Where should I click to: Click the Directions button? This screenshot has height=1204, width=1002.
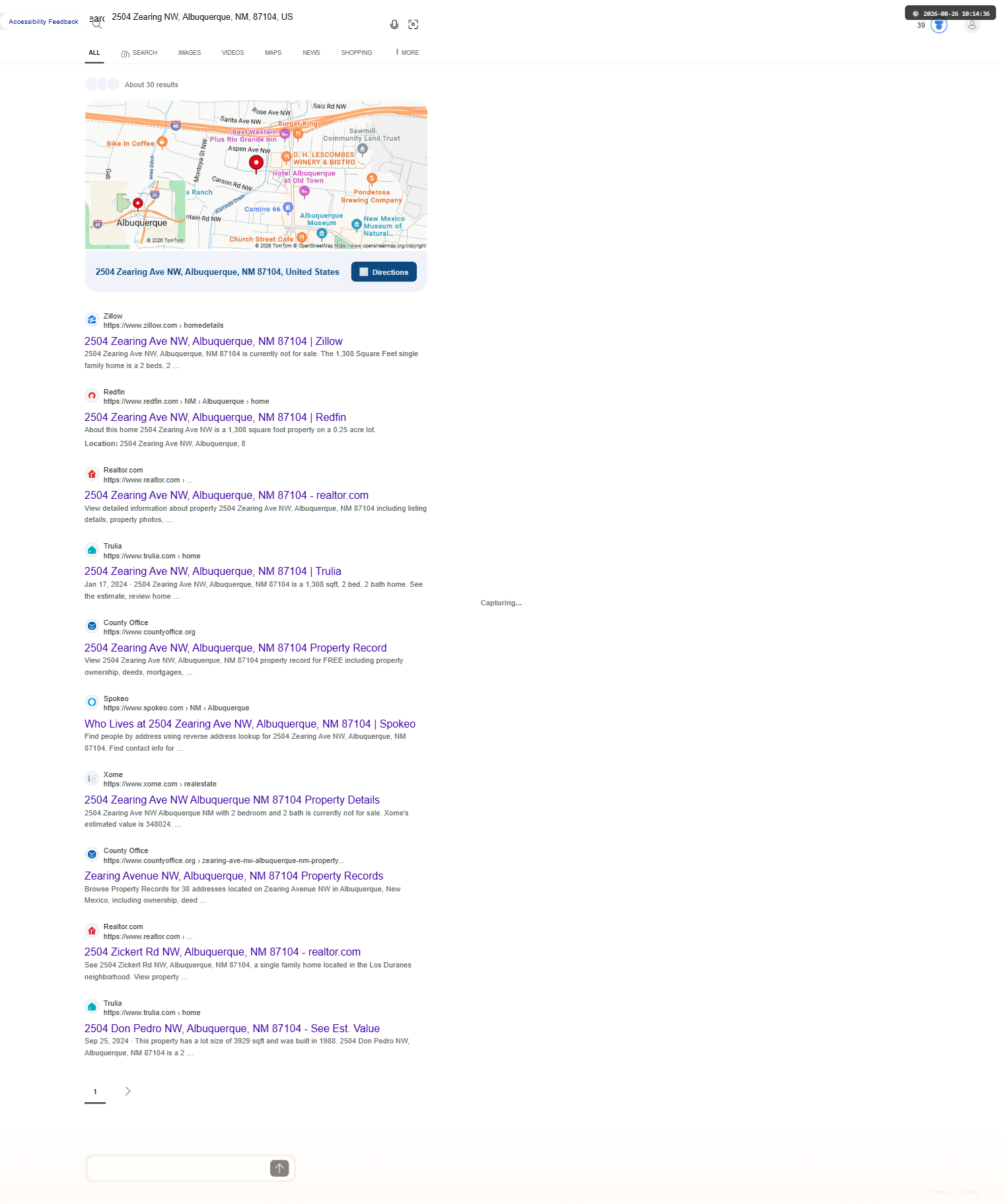[x=384, y=272]
